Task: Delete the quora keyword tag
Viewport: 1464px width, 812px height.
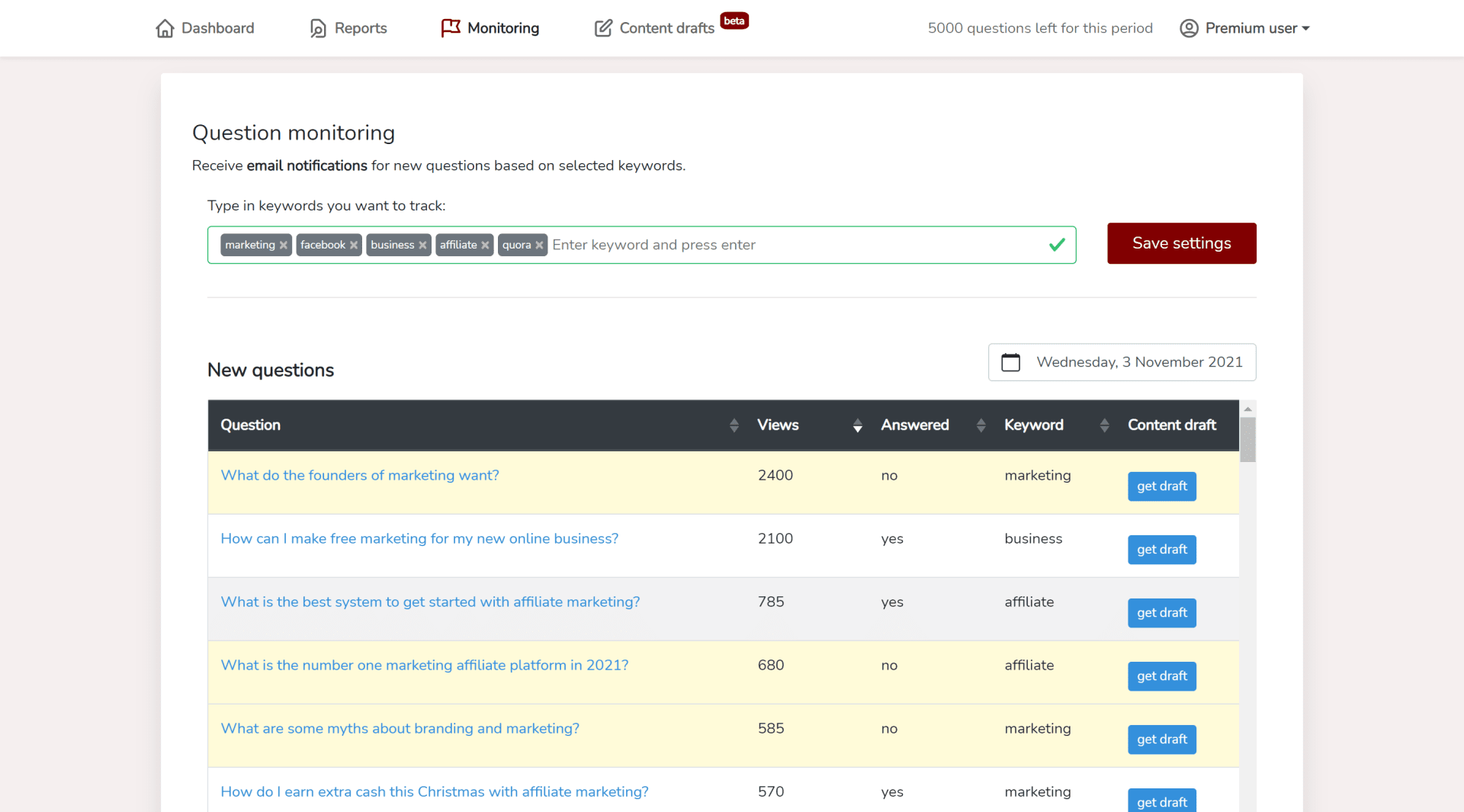Action: (x=539, y=246)
